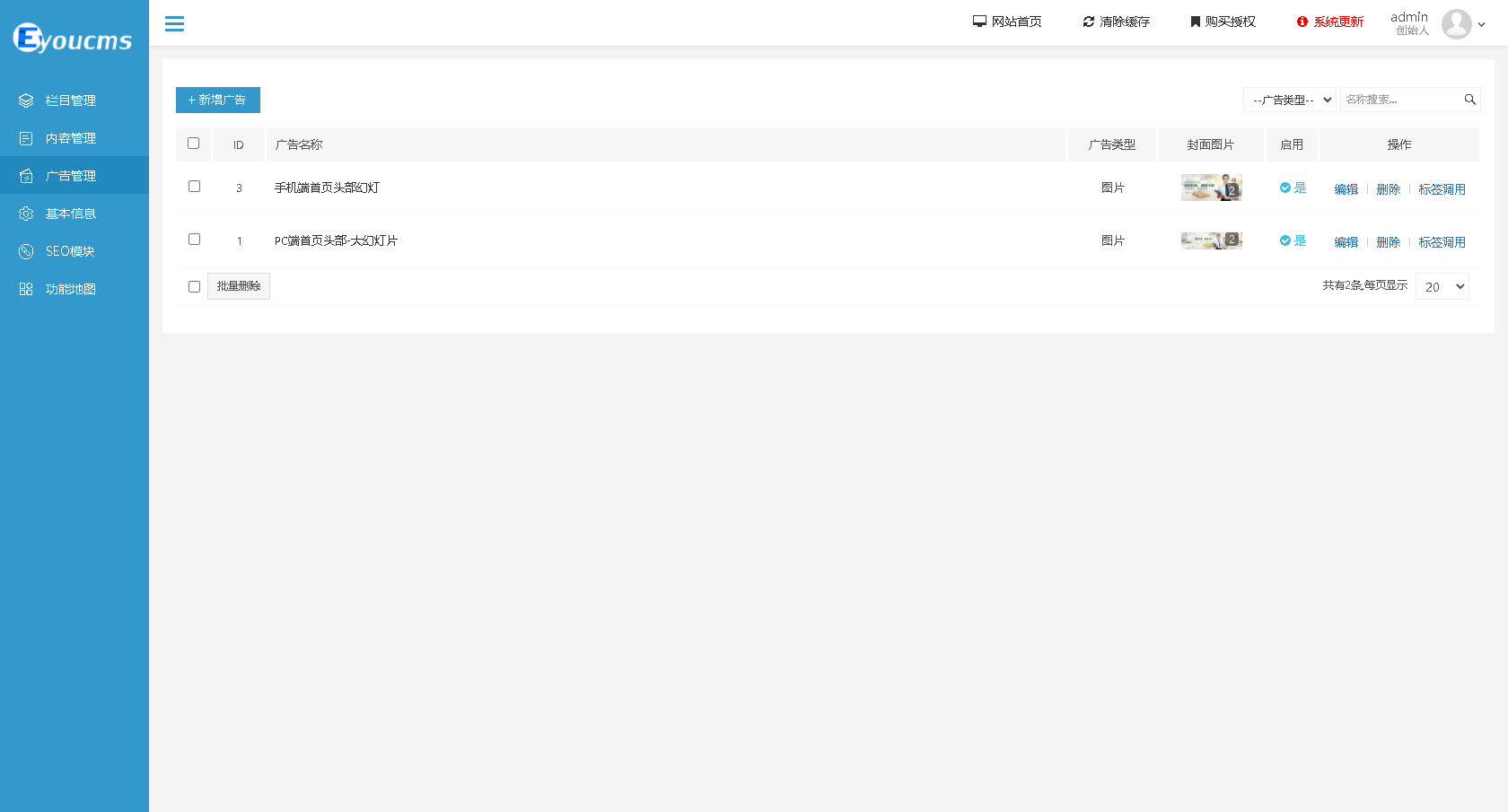The width and height of the screenshot is (1508, 812).
Task: Click the 新增广告 button
Action: point(218,100)
